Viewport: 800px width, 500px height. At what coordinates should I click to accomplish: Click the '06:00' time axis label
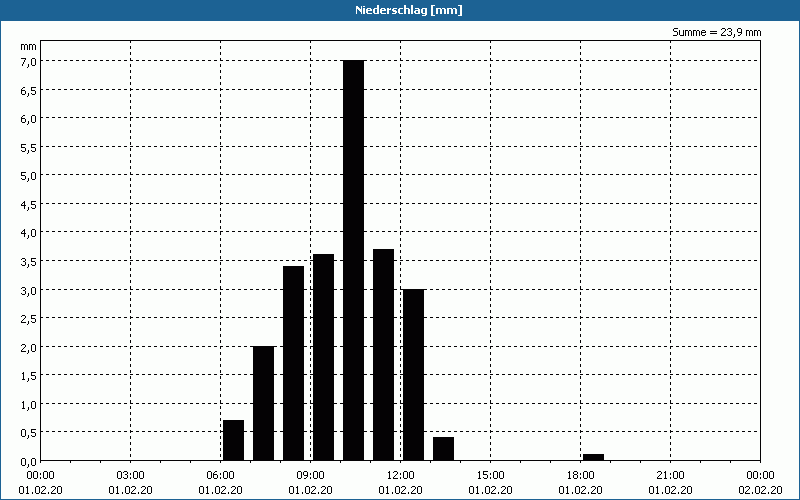[x=220, y=476]
